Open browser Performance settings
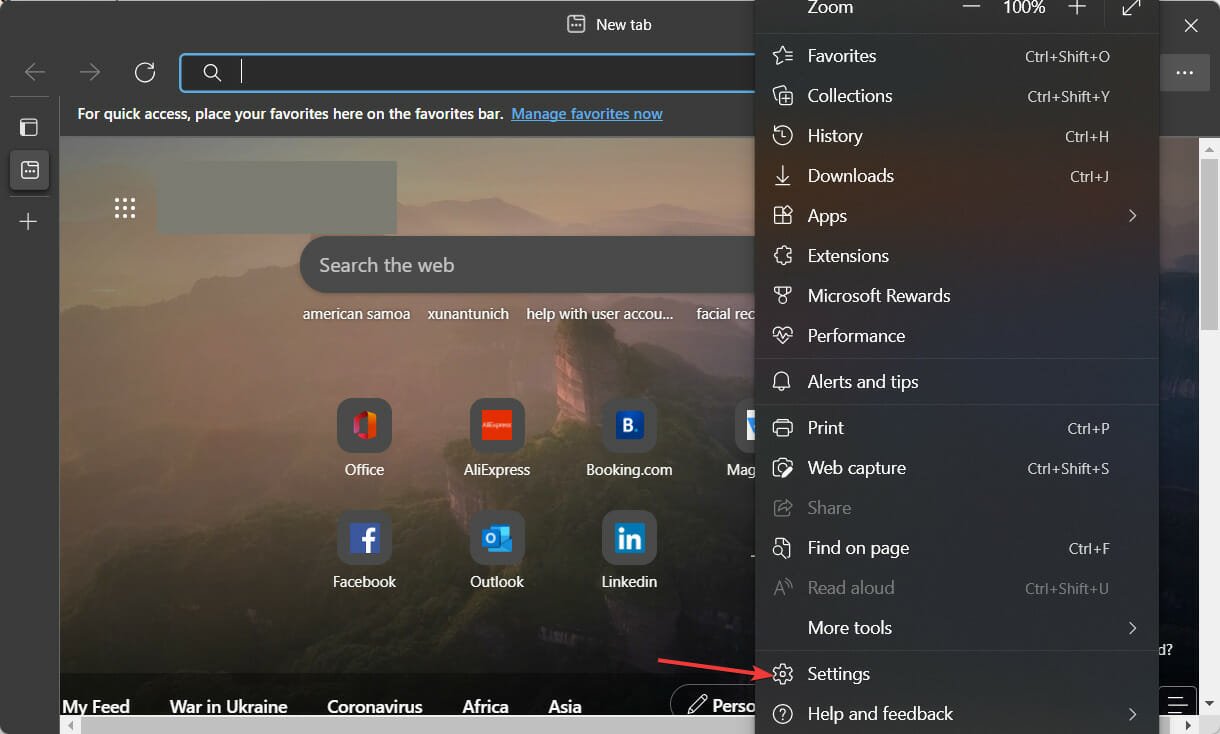 (856, 335)
